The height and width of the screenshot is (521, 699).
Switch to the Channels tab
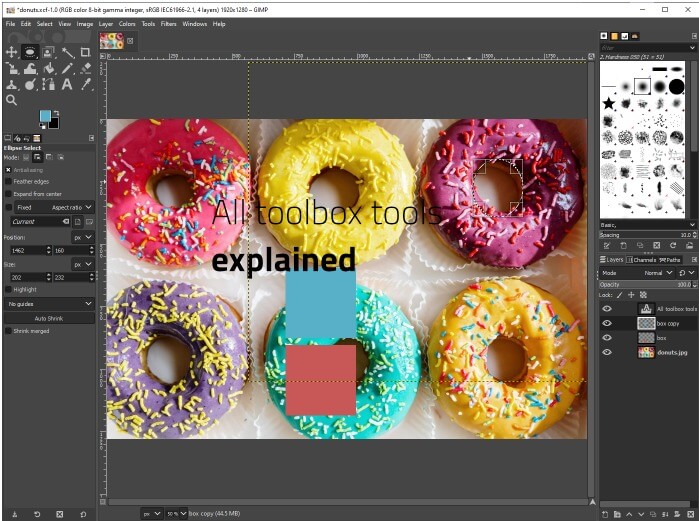point(641,259)
